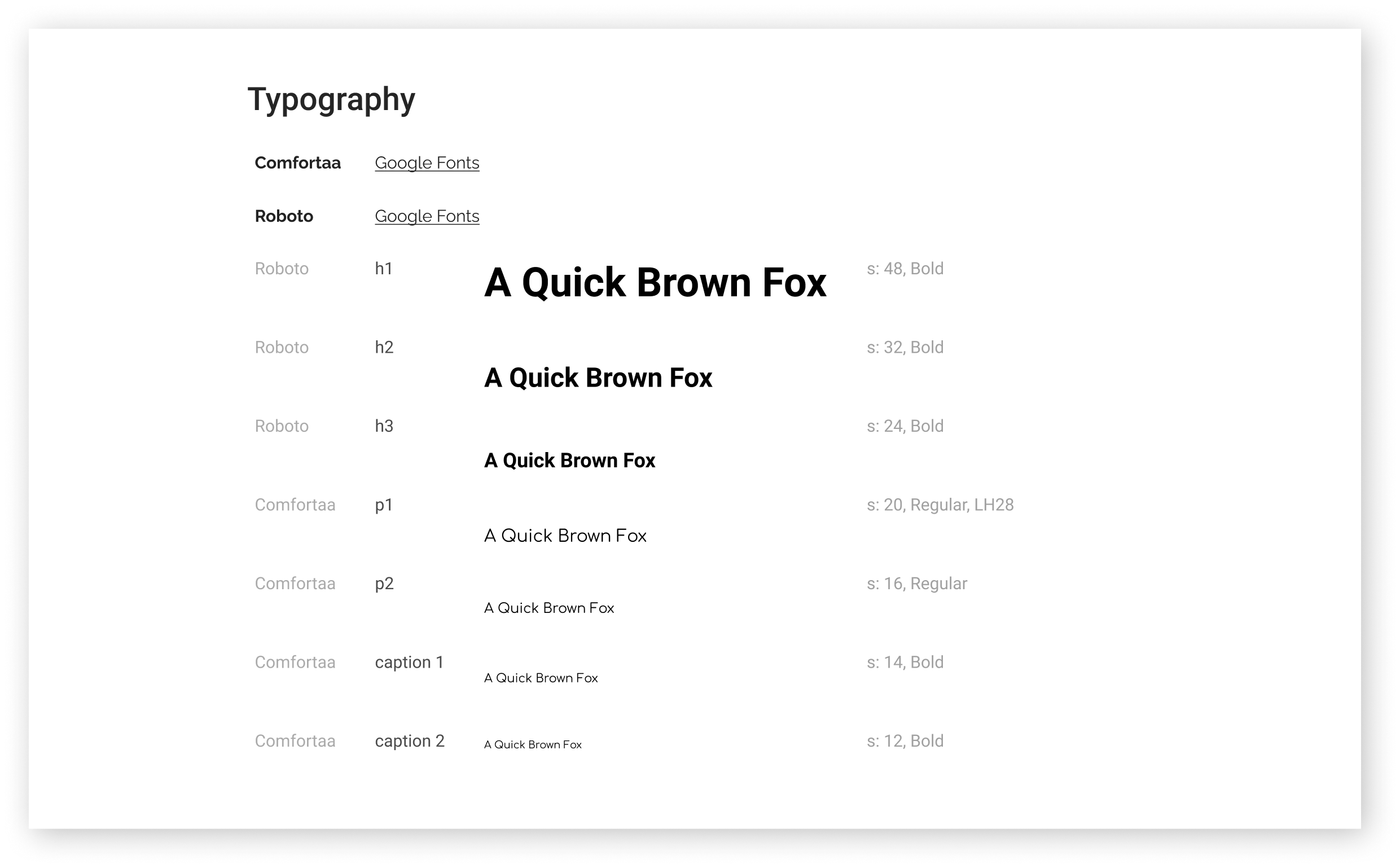Click the caption 1 style label
This screenshot has width=1400, height=868.
tap(410, 661)
